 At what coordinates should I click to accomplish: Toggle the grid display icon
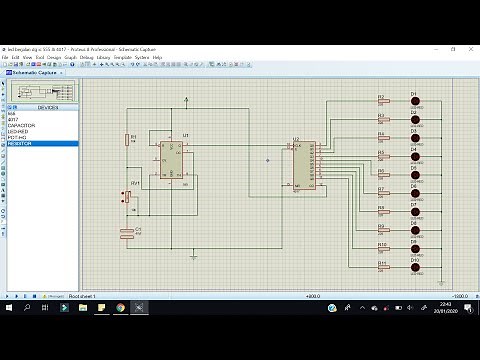click(88, 64)
